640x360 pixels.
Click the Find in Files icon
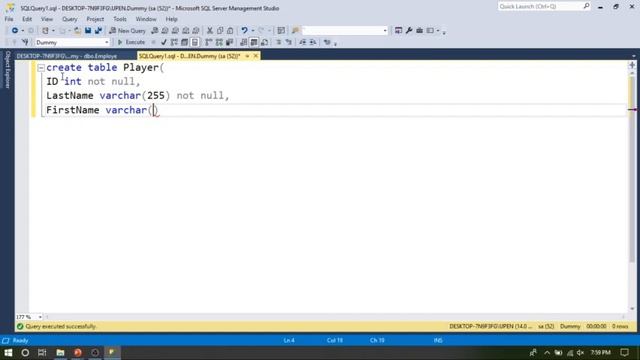tap(296, 31)
